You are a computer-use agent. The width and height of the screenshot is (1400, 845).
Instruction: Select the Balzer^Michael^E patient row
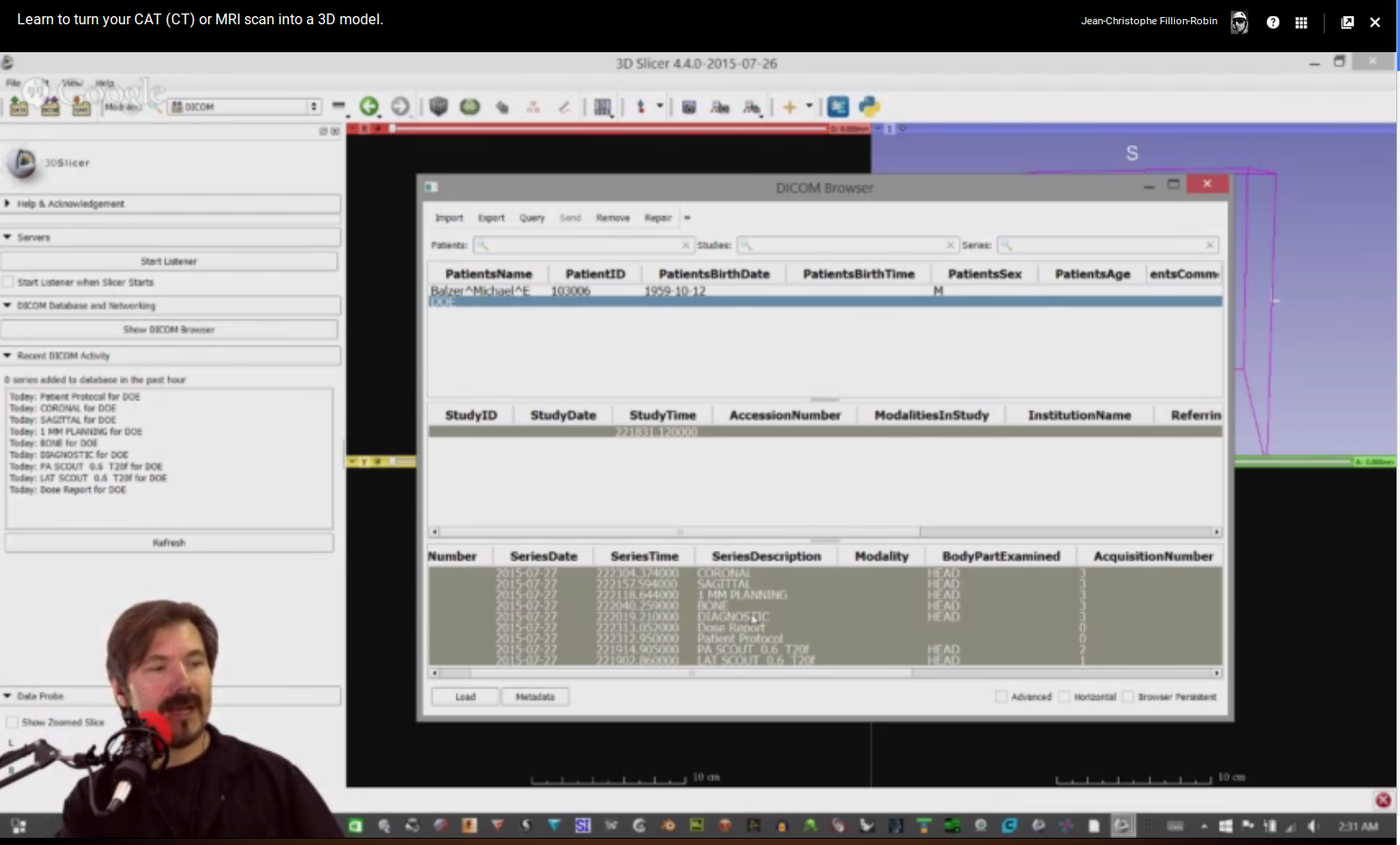[825, 291]
